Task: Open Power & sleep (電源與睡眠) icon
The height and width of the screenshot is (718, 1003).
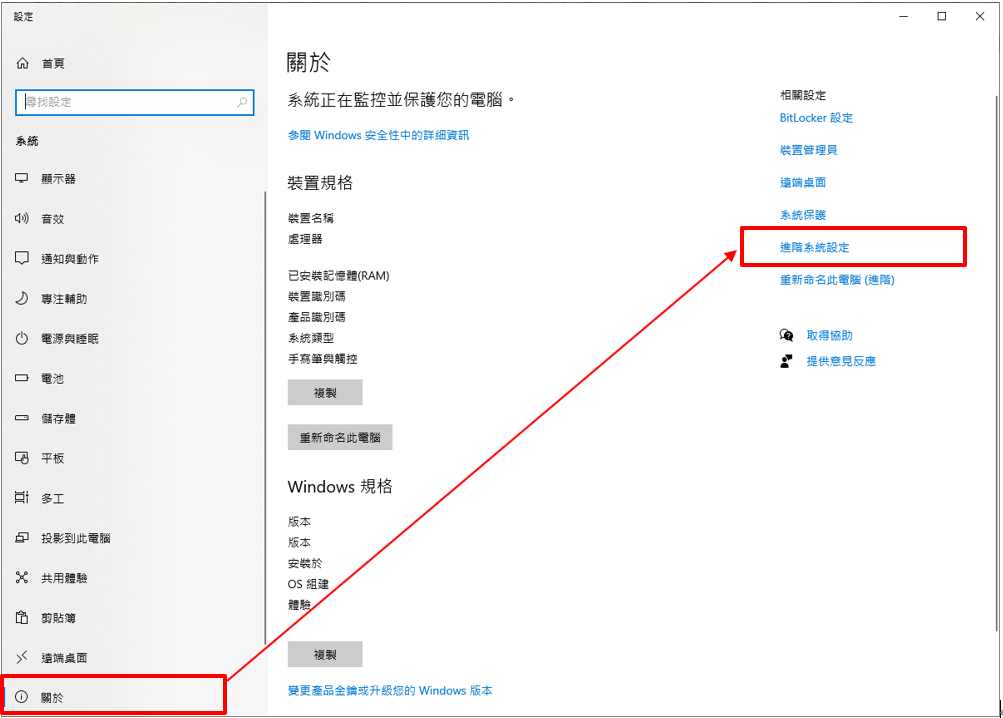Action: point(22,339)
